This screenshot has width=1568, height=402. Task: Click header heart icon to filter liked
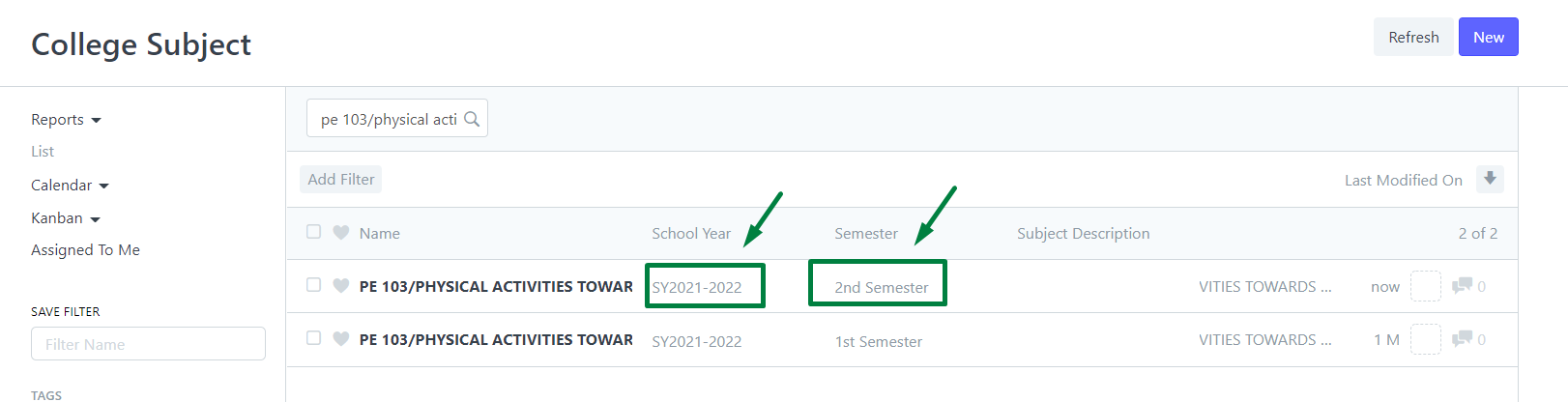[340, 233]
